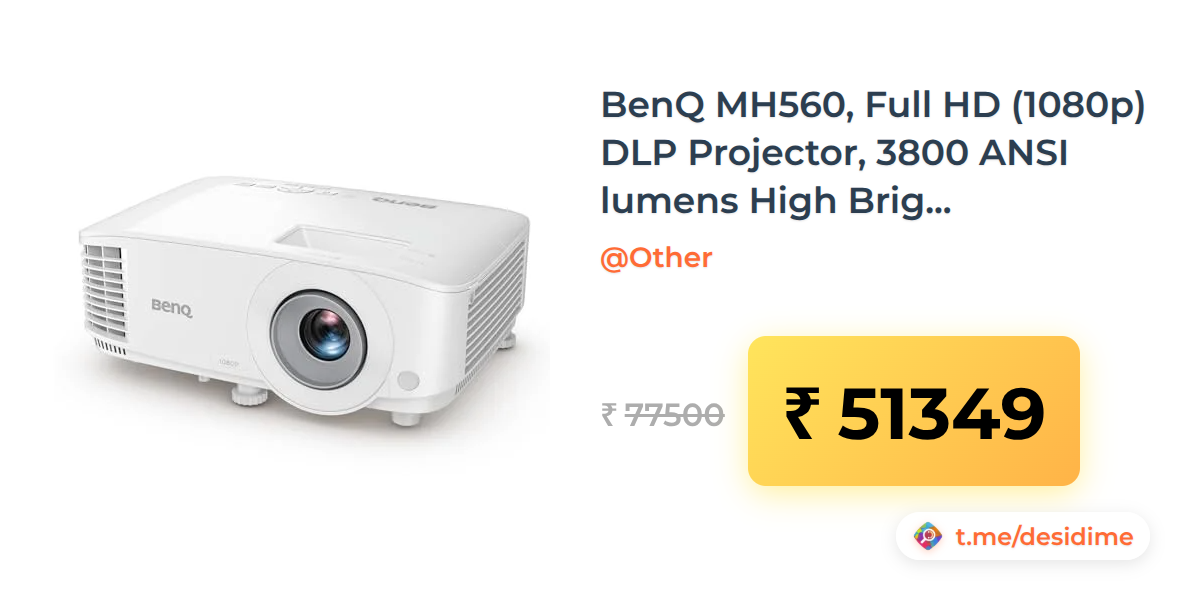The image size is (1200, 600).
Task: Open the t.me/desidime Telegram link
Action: pyautogui.click(x=1044, y=537)
